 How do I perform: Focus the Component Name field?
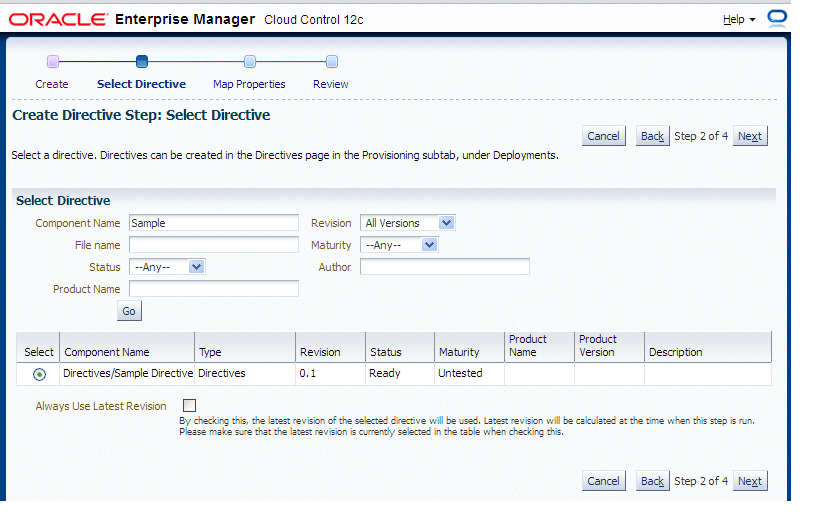(x=214, y=223)
